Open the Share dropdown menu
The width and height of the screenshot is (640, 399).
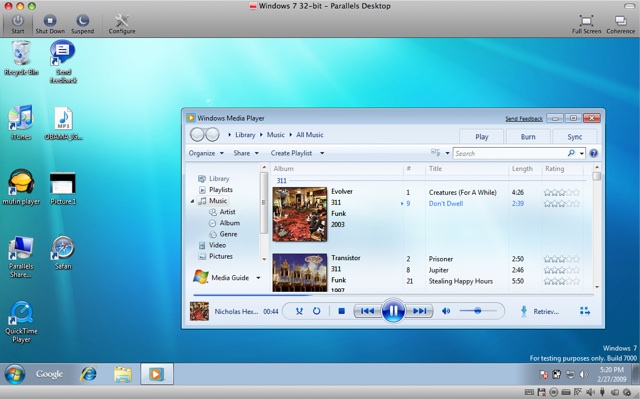pos(246,153)
